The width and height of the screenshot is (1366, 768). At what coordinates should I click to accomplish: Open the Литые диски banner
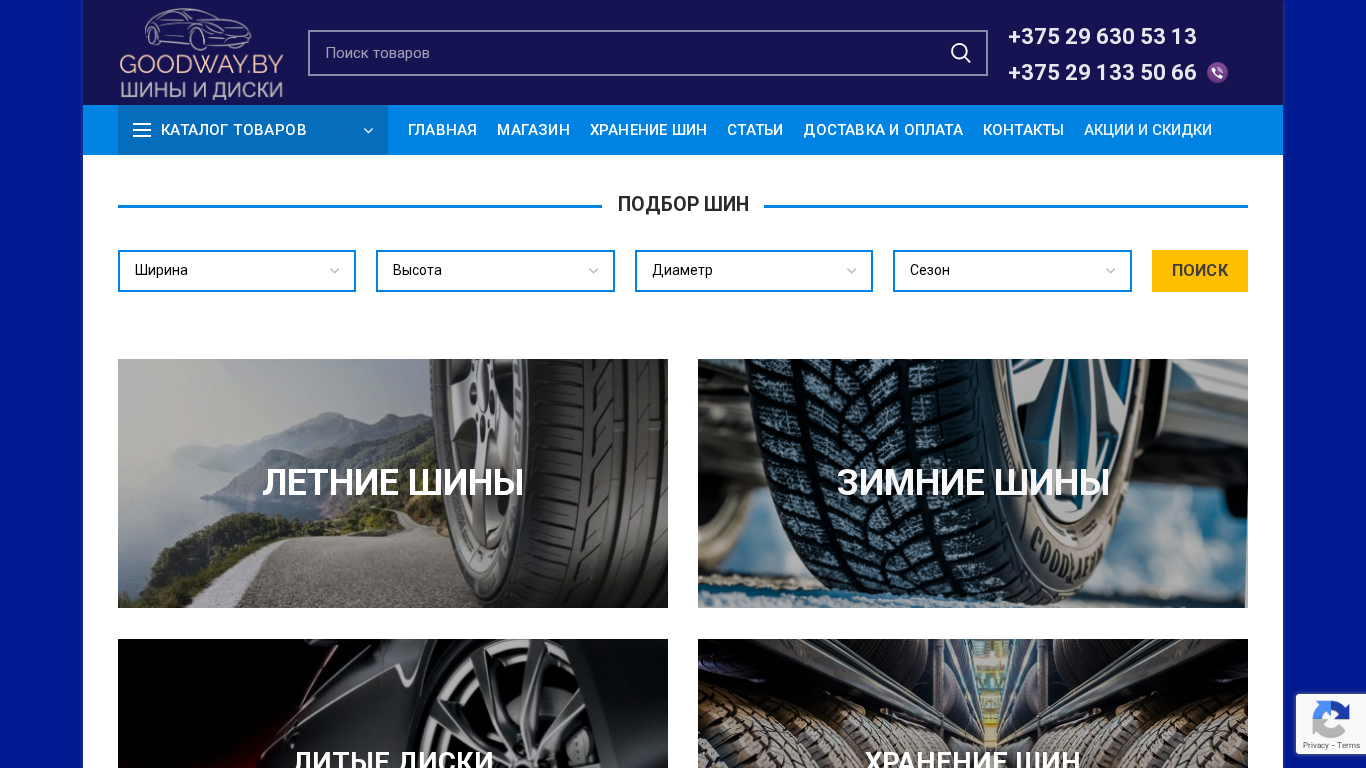coord(393,704)
